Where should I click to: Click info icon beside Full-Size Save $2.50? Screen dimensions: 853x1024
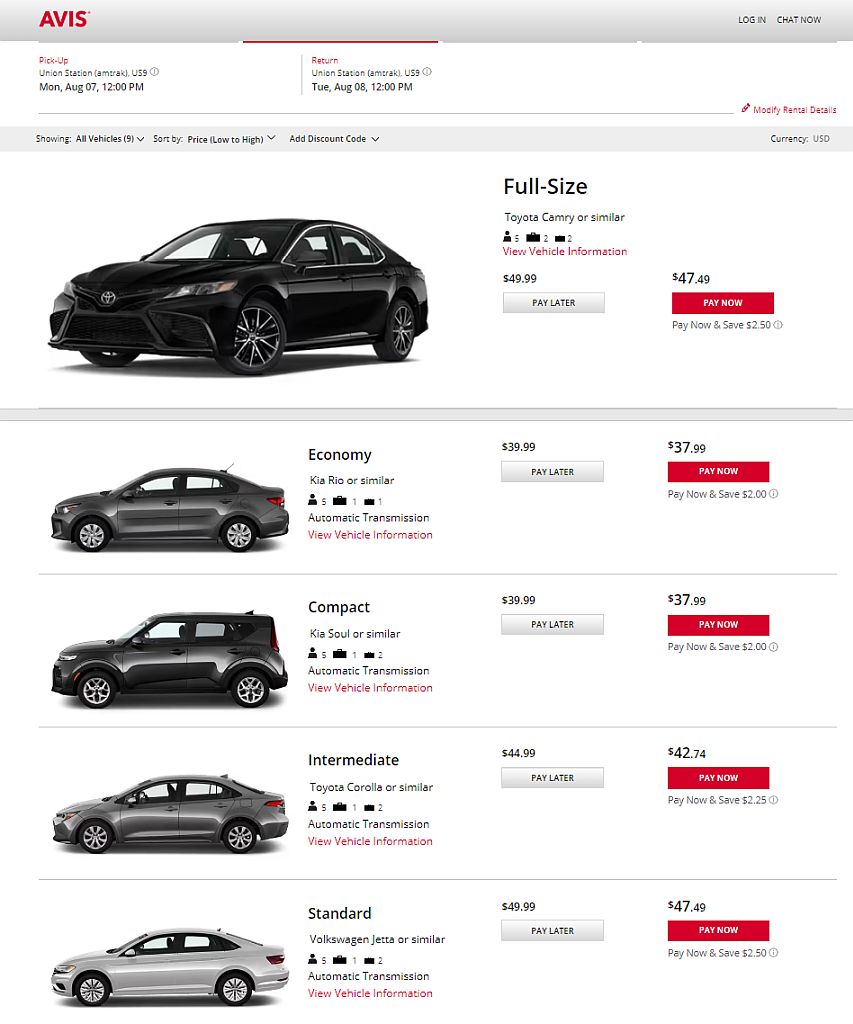778,325
